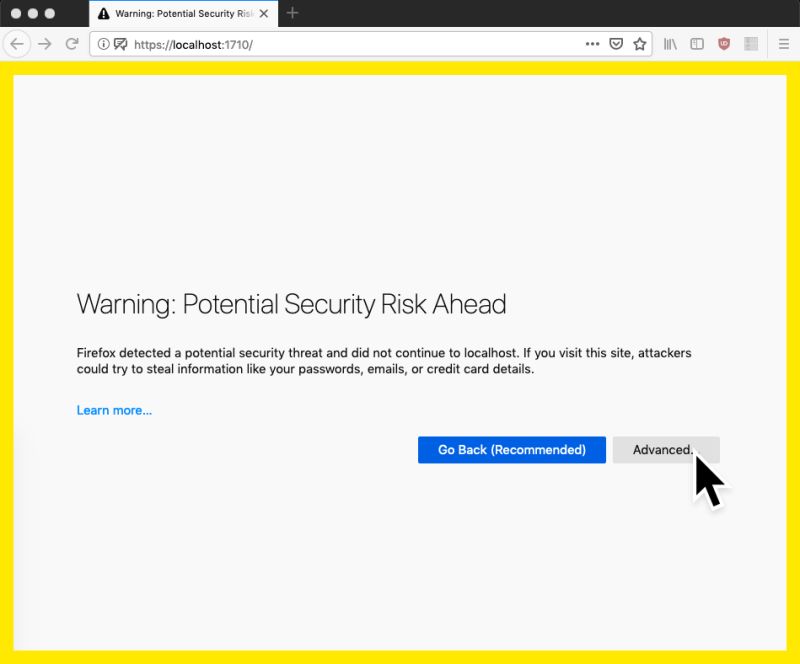Bookmark this page with the star
The height and width of the screenshot is (664, 800).
[639, 44]
